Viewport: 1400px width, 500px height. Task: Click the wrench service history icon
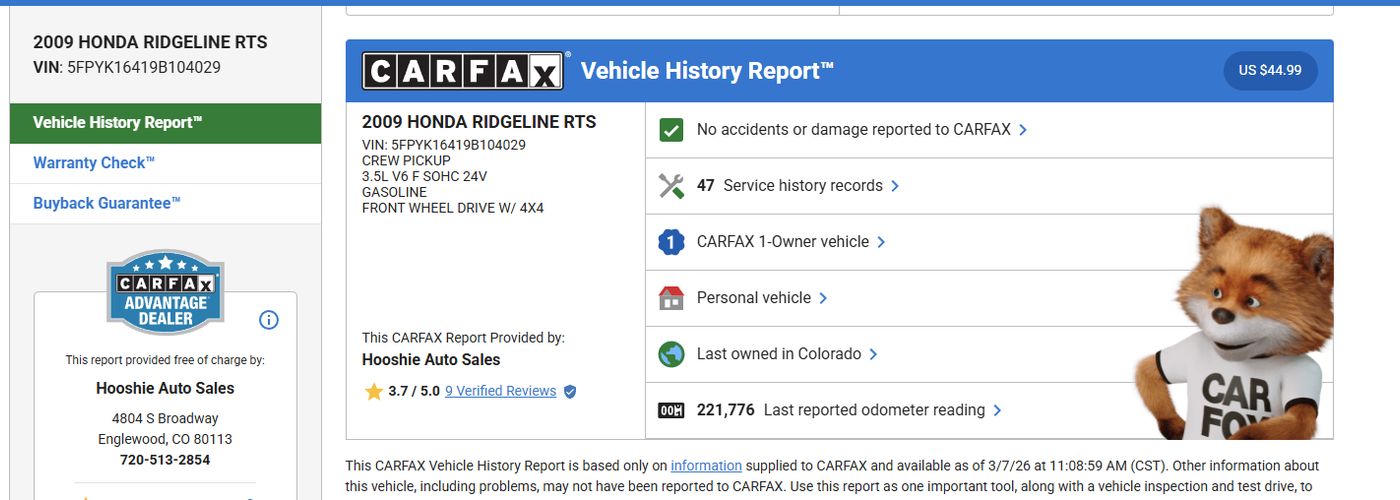click(x=671, y=186)
